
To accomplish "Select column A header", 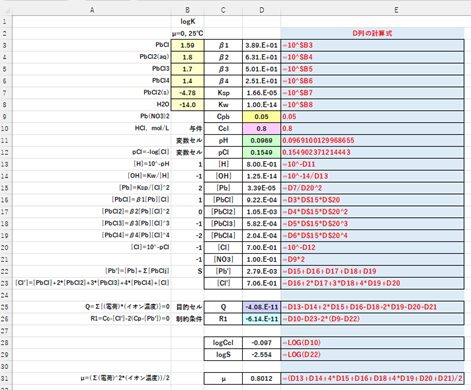I will pyautogui.click(x=92, y=10).
